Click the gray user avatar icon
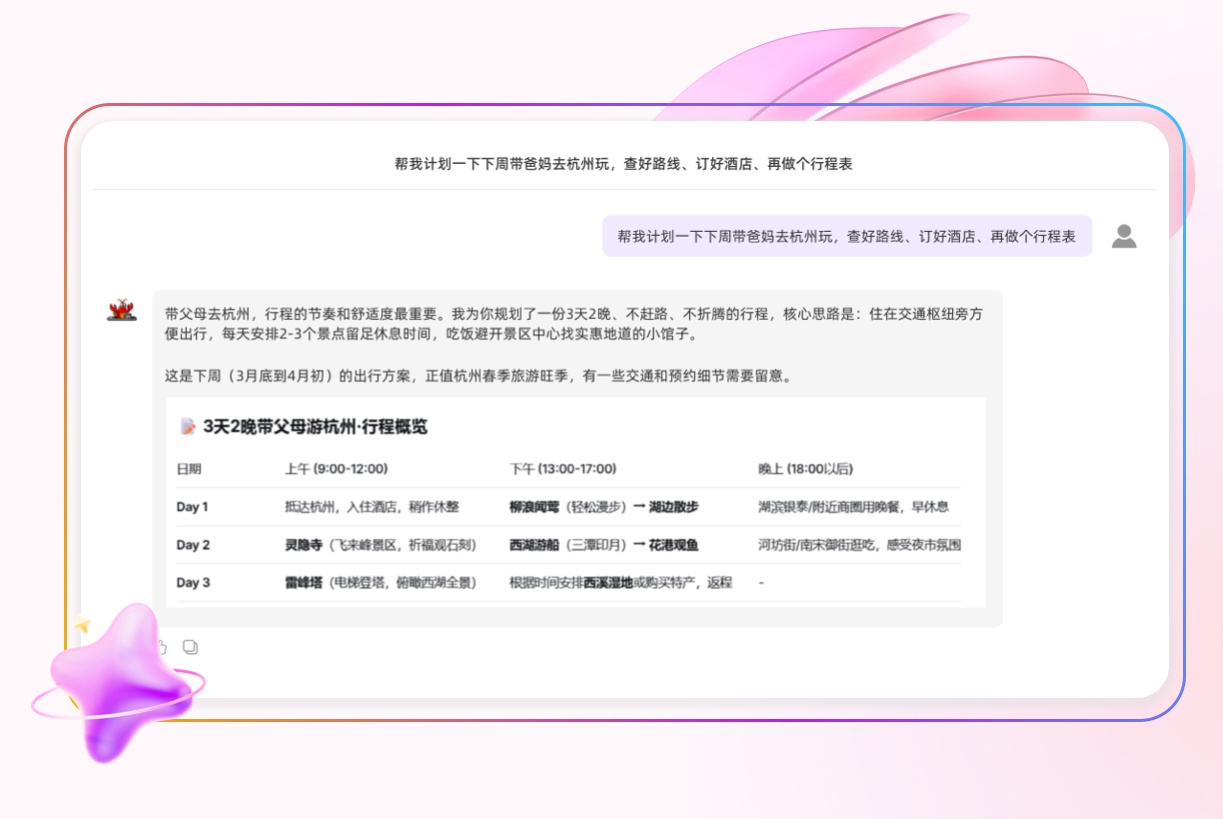The width and height of the screenshot is (1223, 819). (x=1124, y=237)
